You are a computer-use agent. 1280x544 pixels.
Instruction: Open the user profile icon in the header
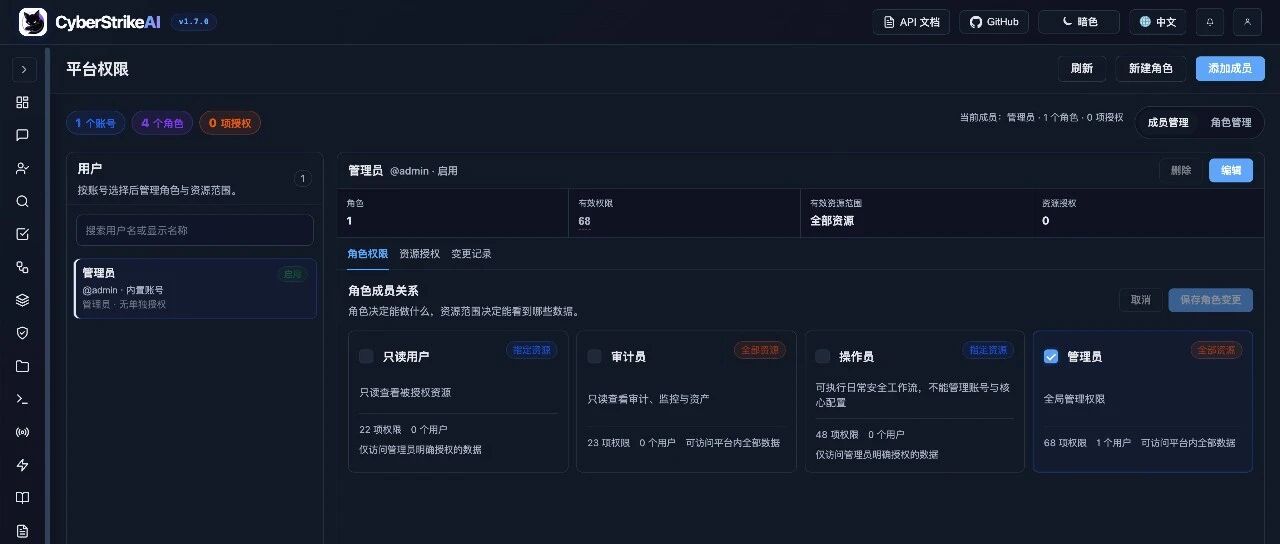(1247, 22)
